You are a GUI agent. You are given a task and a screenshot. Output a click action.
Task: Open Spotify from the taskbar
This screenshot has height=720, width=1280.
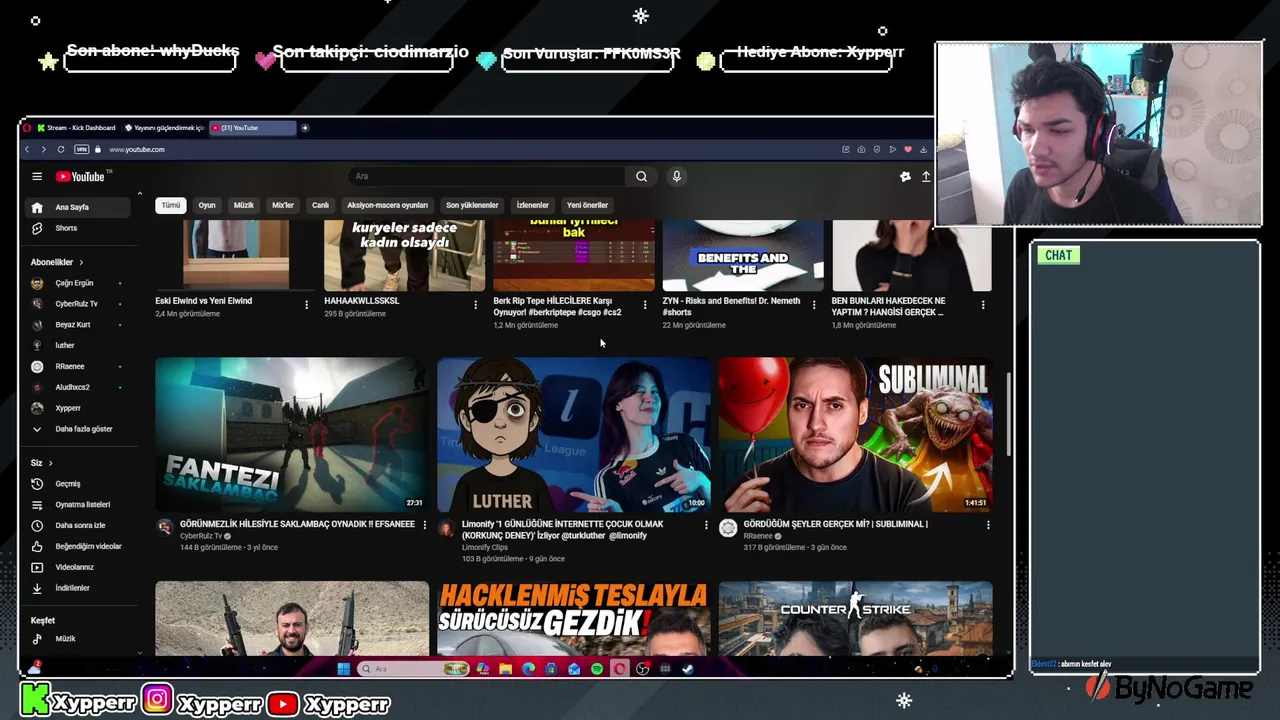point(597,669)
